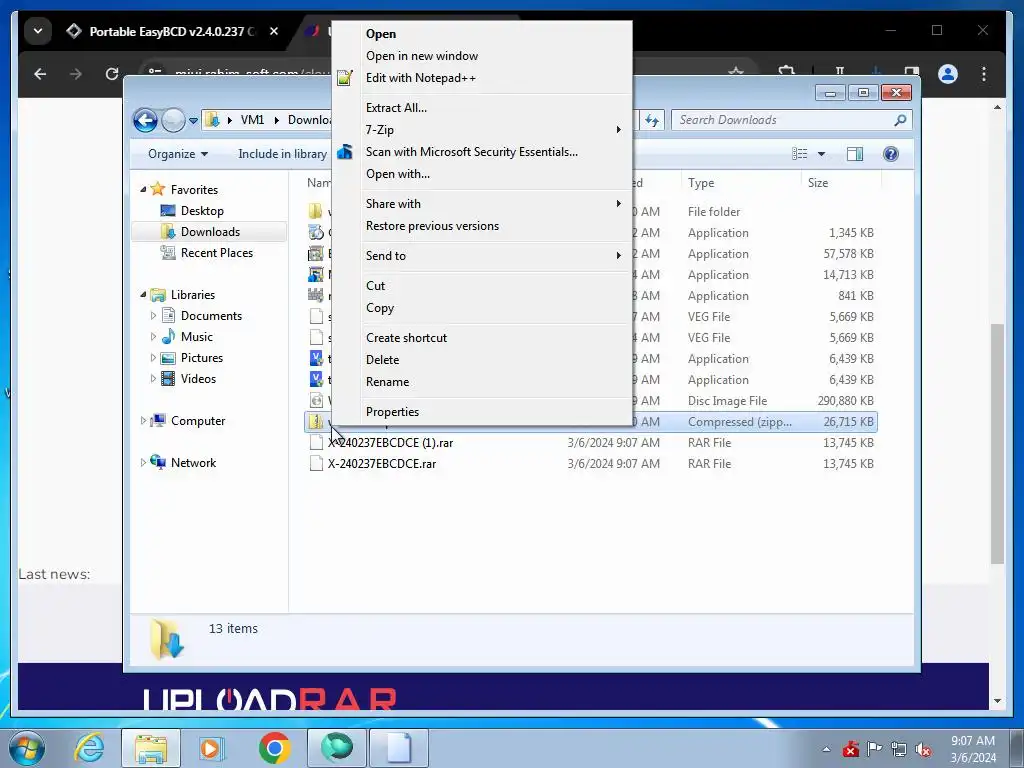Viewport: 1024px width, 768px height.
Task: Launch Internet Explorer from taskbar
Action: pos(90,748)
